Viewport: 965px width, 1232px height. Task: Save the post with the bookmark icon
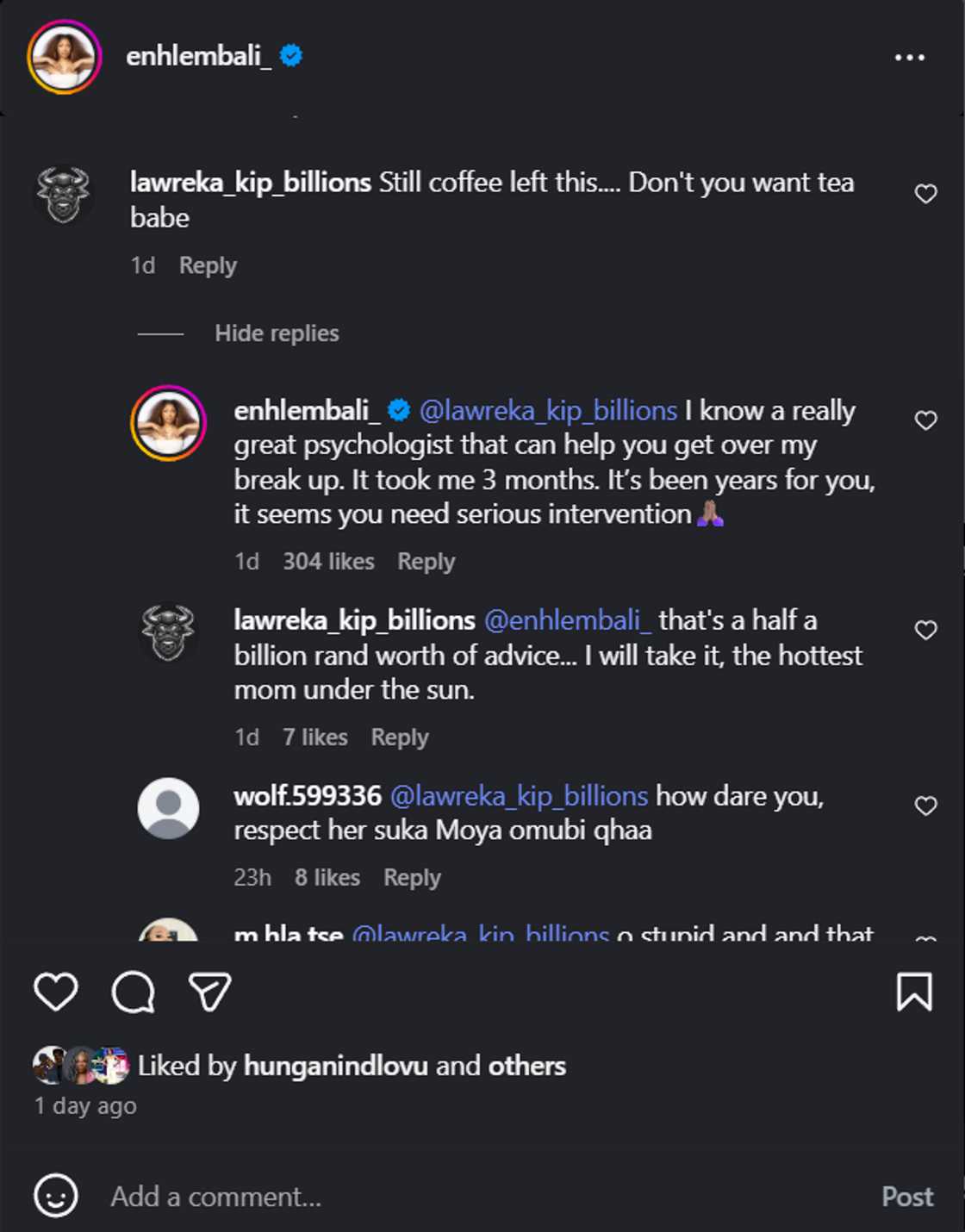point(914,992)
